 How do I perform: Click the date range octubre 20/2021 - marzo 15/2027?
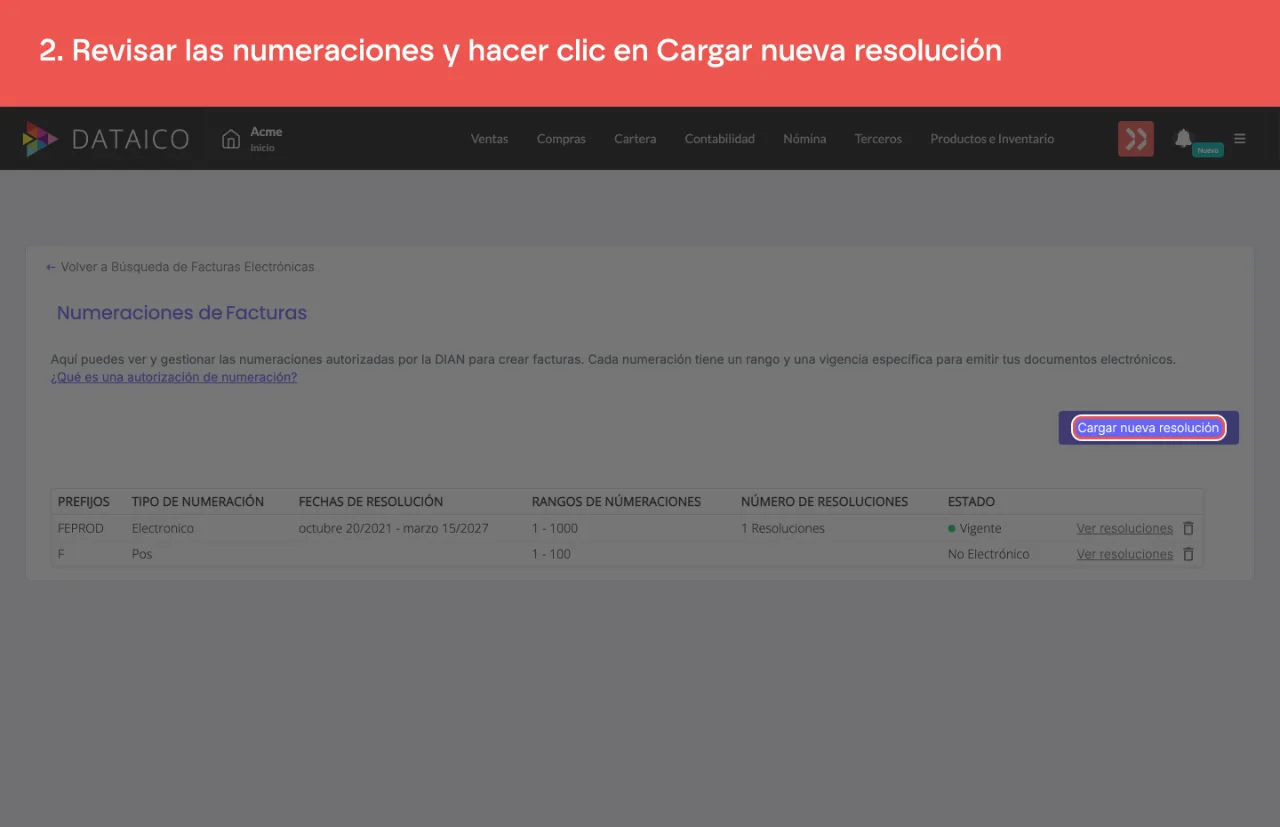pos(394,528)
